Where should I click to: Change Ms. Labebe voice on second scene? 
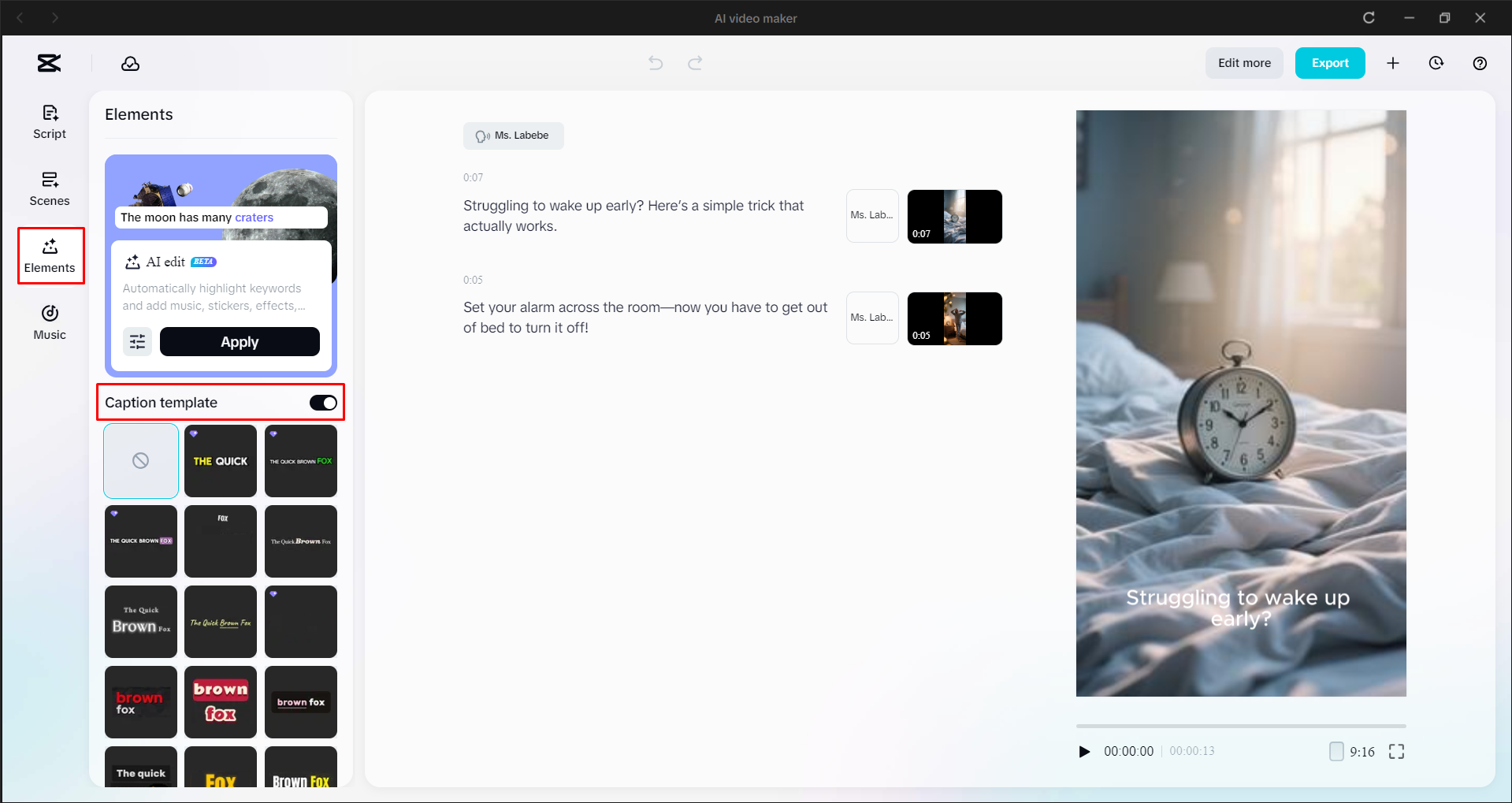click(x=871, y=318)
